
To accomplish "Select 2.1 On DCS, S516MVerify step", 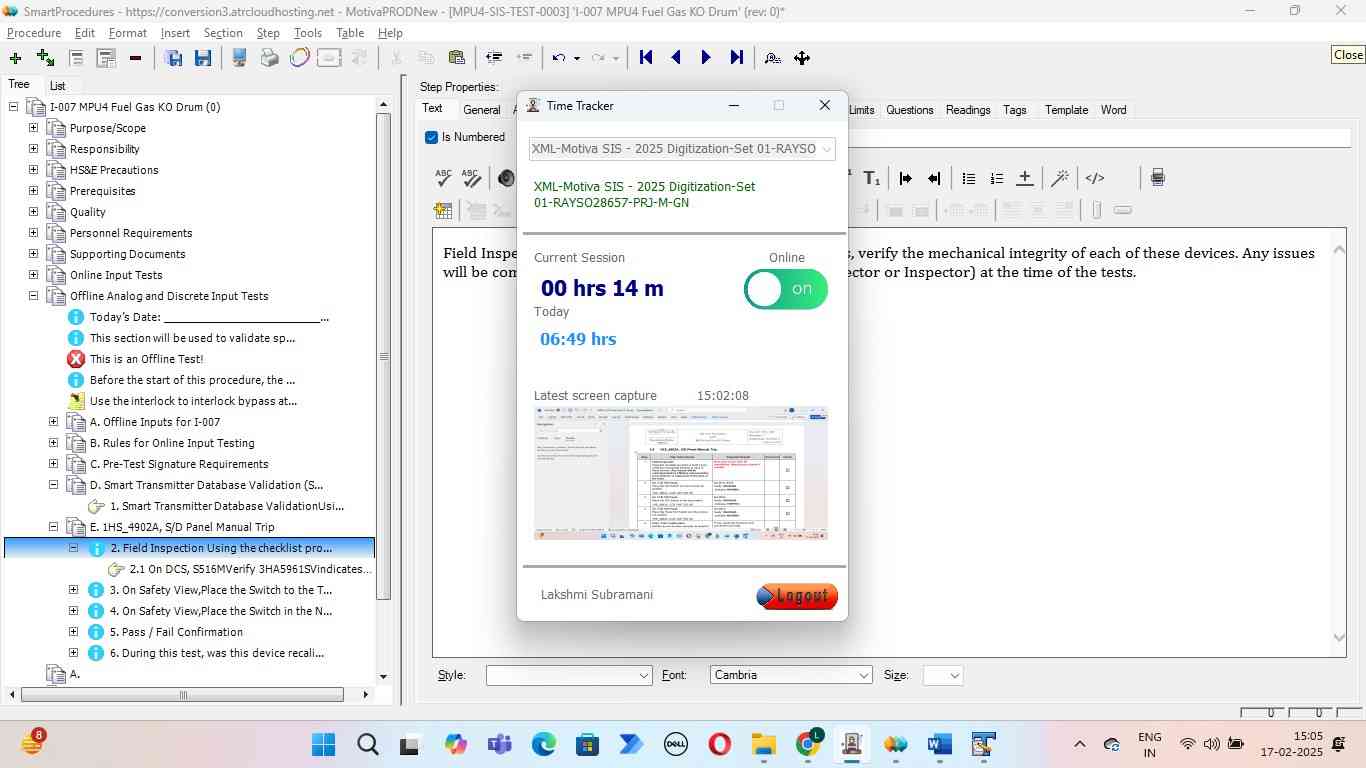I will point(250,569).
